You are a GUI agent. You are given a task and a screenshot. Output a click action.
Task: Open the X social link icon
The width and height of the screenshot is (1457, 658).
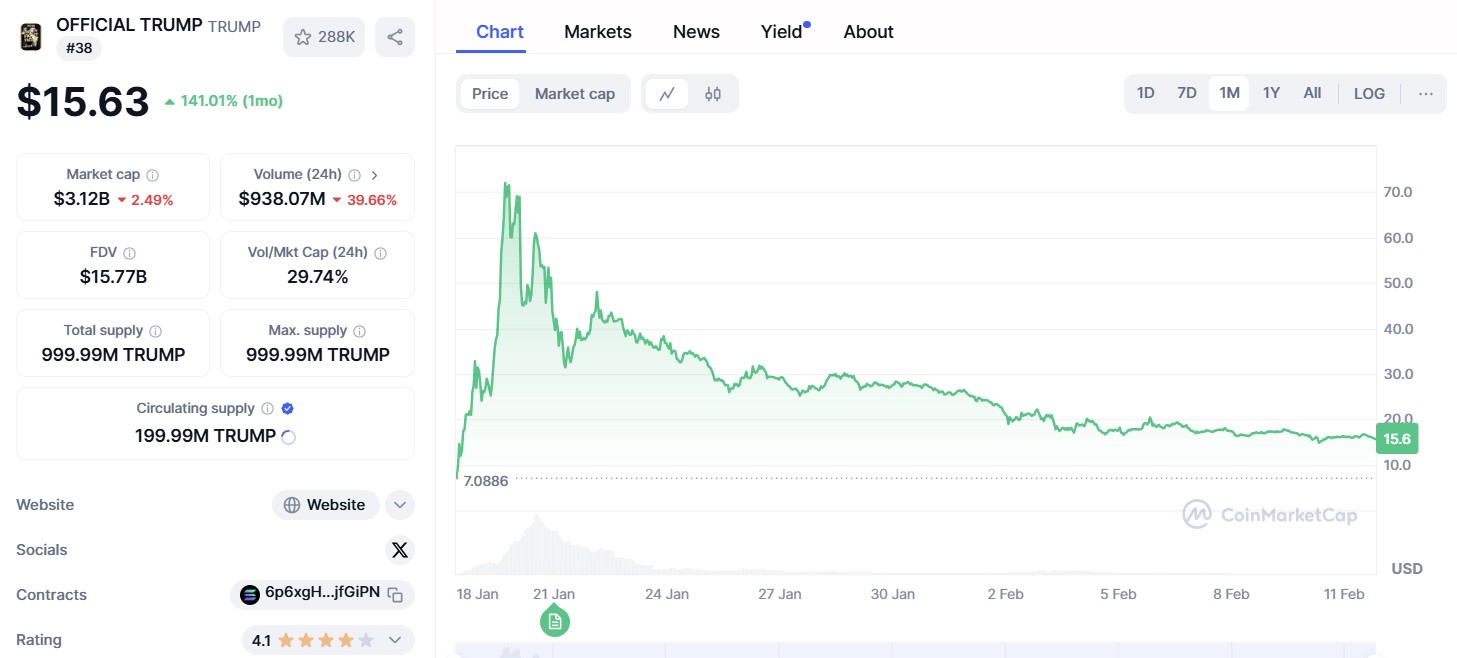pyautogui.click(x=400, y=550)
